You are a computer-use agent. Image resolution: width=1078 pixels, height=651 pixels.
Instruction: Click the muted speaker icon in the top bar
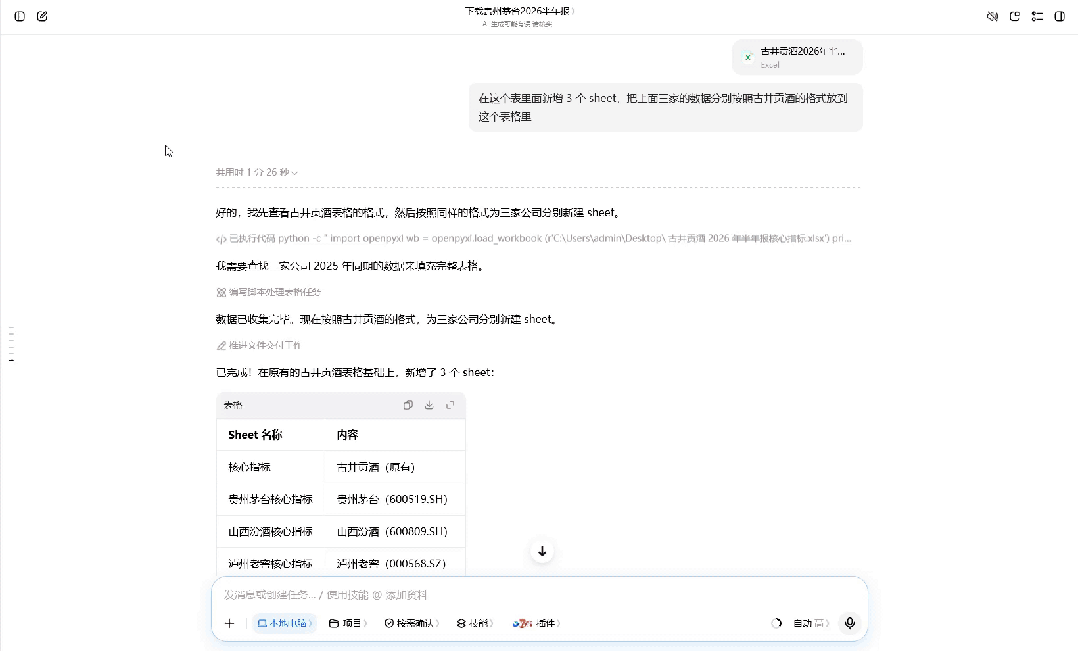click(x=992, y=16)
